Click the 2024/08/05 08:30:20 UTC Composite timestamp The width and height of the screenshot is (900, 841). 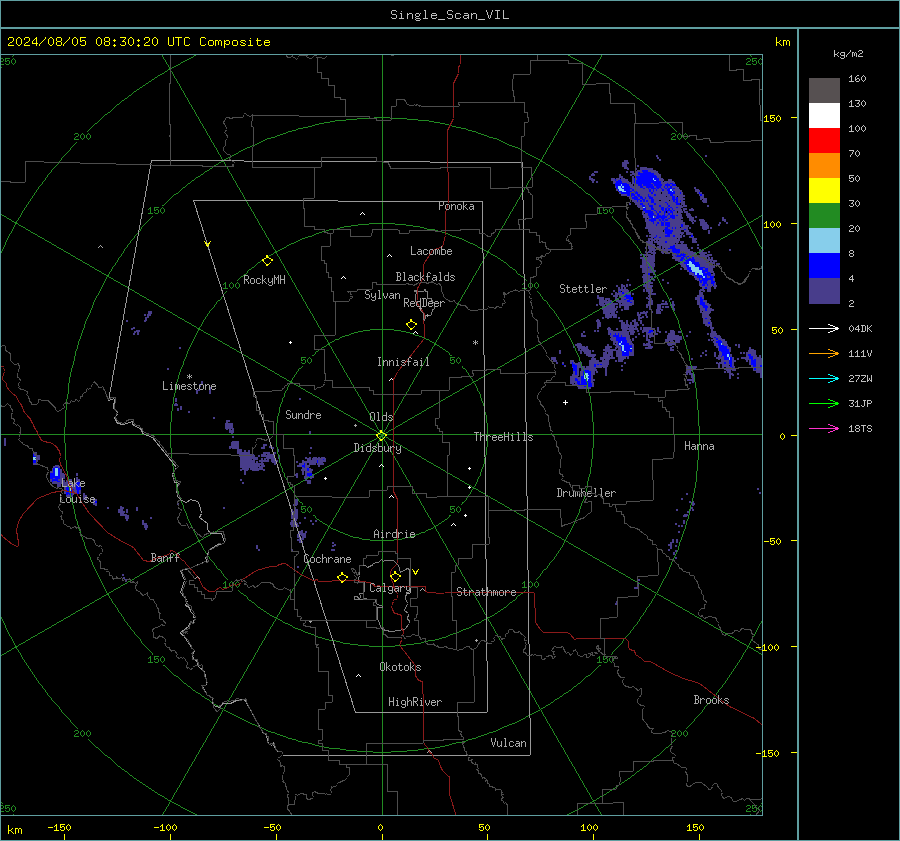pyautogui.click(x=139, y=42)
